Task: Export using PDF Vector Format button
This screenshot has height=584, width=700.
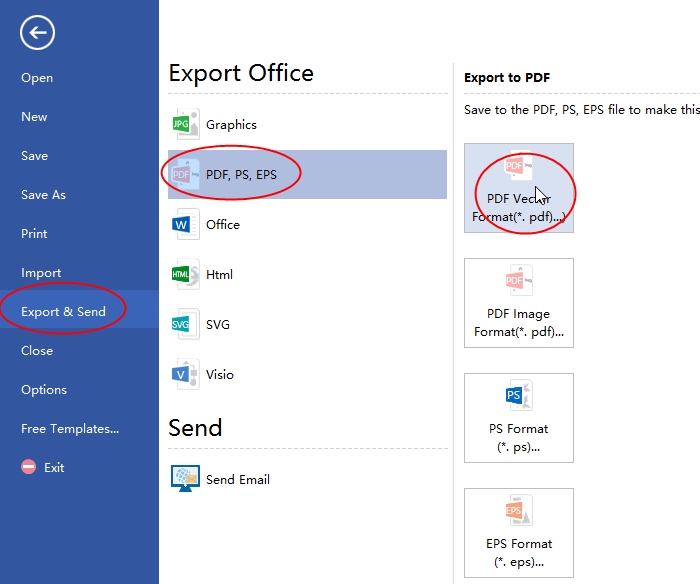Action: click(519, 188)
